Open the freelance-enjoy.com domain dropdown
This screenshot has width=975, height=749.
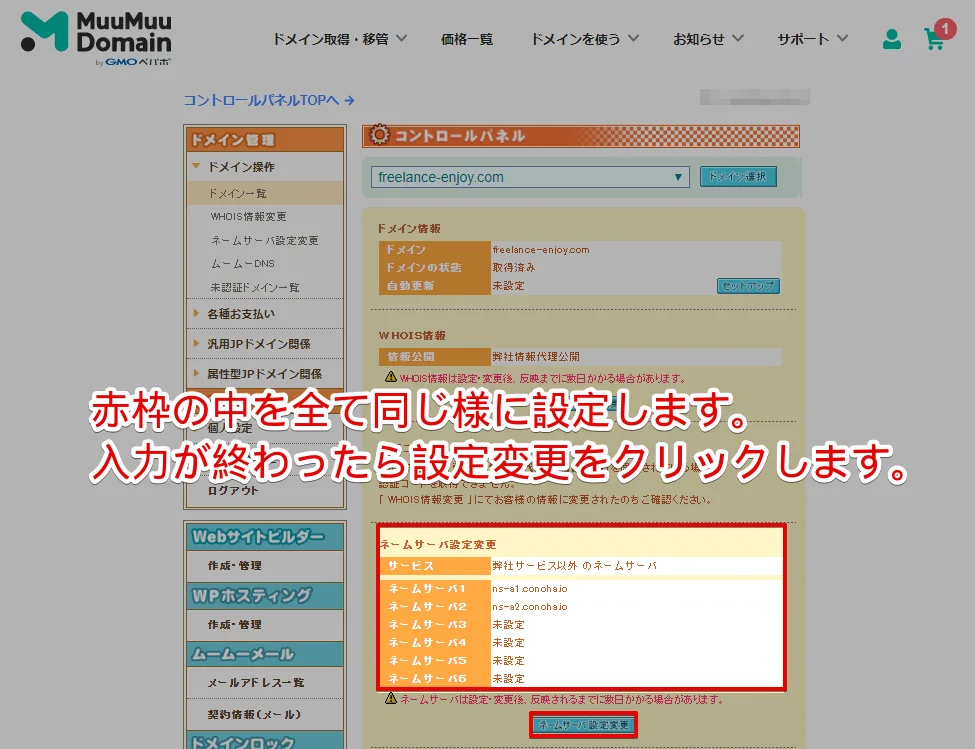(530, 177)
